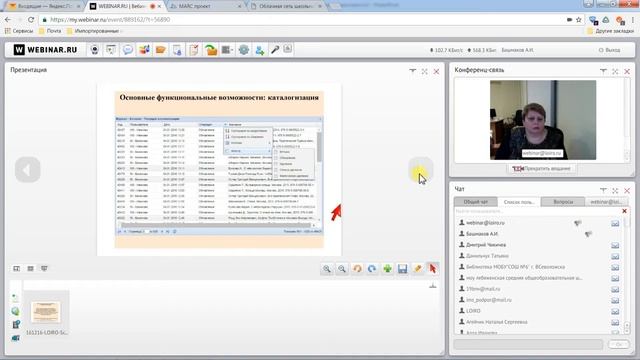Go to the next slide arrow

pyautogui.click(x=420, y=169)
